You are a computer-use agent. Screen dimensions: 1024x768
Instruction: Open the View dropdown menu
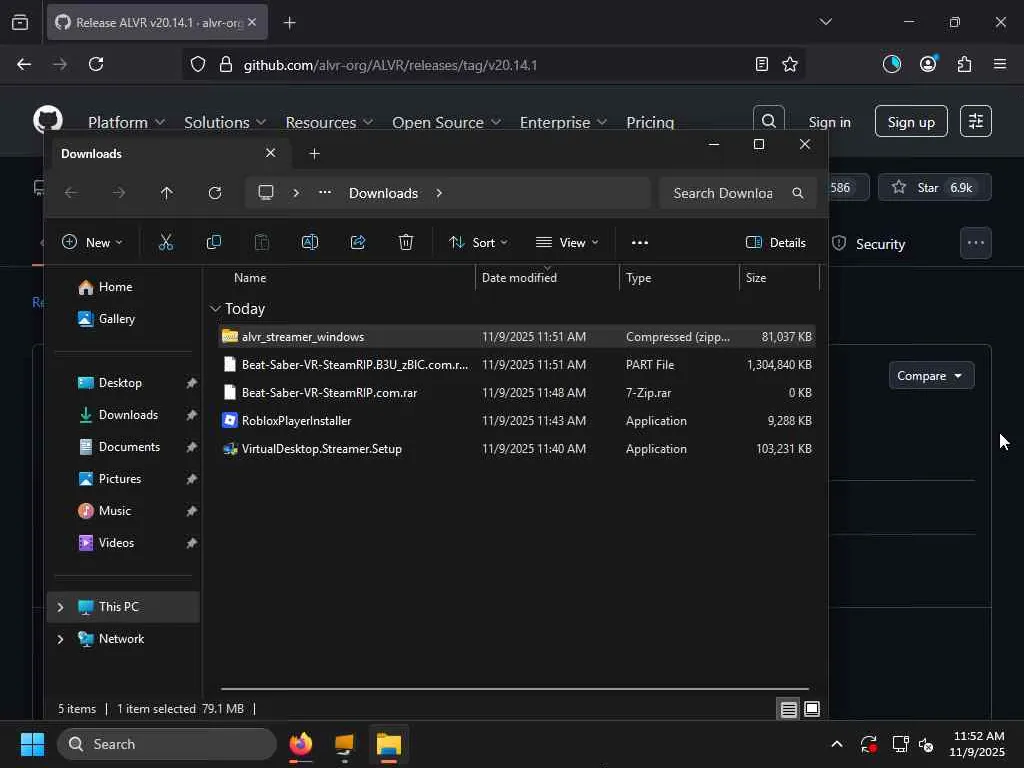pos(567,242)
